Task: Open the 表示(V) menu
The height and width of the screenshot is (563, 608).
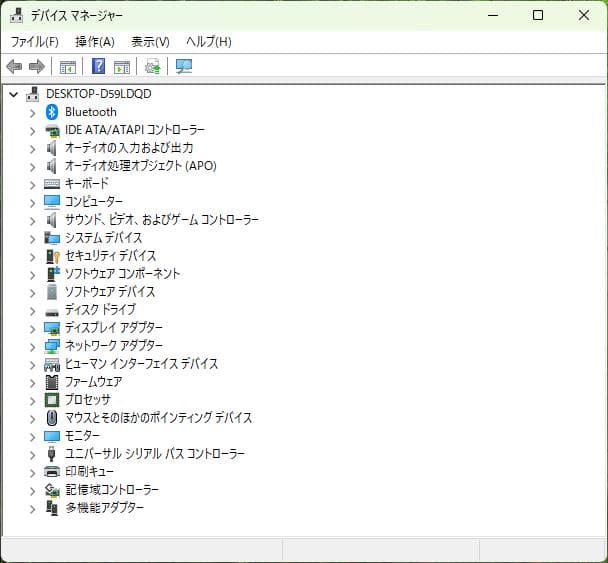Action: [x=150, y=41]
